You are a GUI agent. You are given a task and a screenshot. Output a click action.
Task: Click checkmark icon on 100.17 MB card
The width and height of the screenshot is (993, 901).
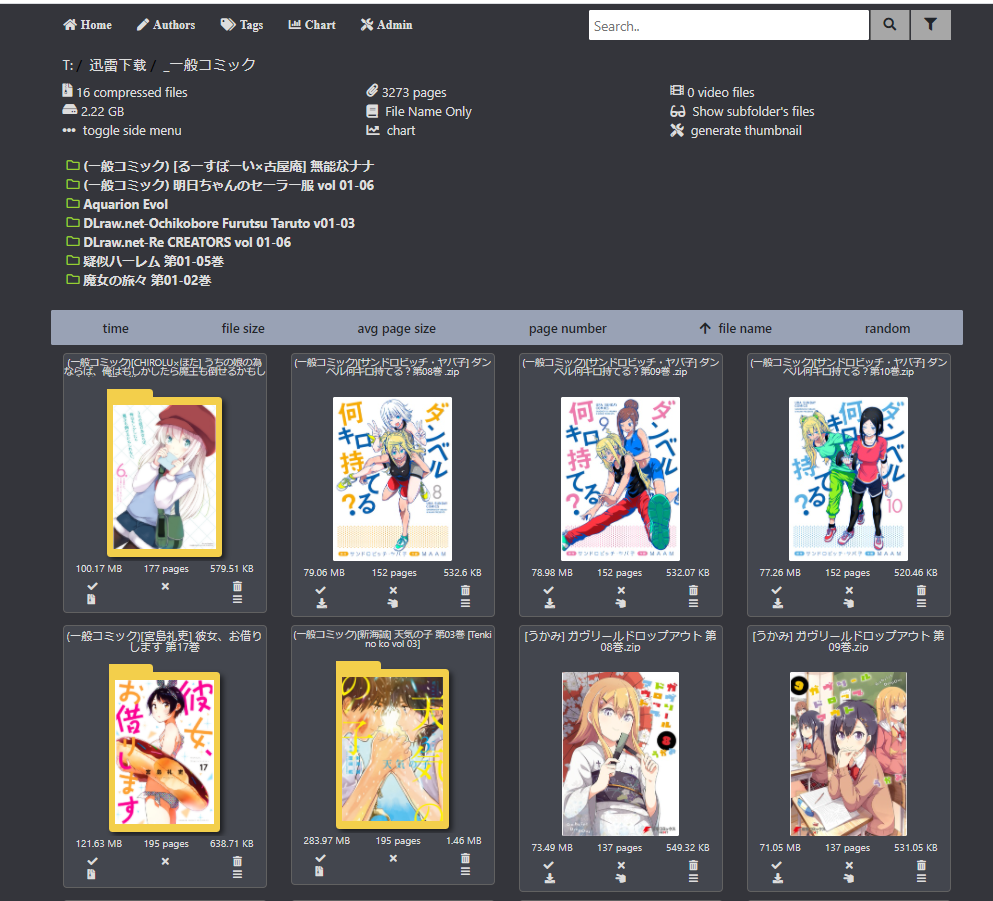click(x=92, y=586)
